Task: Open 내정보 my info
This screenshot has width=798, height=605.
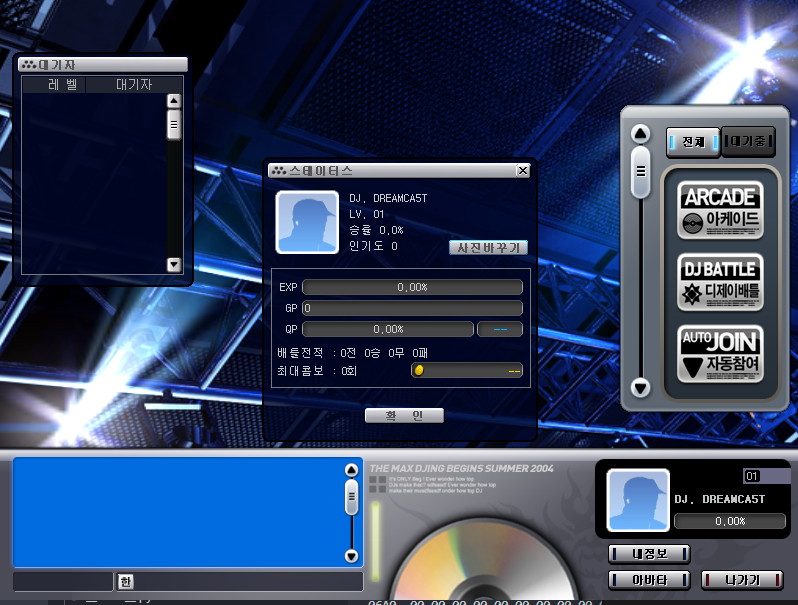Action: point(649,554)
